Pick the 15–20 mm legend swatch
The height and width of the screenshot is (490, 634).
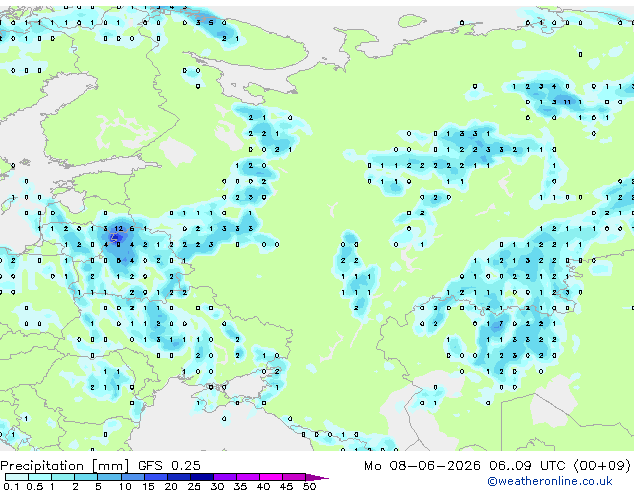pyautogui.click(x=155, y=477)
